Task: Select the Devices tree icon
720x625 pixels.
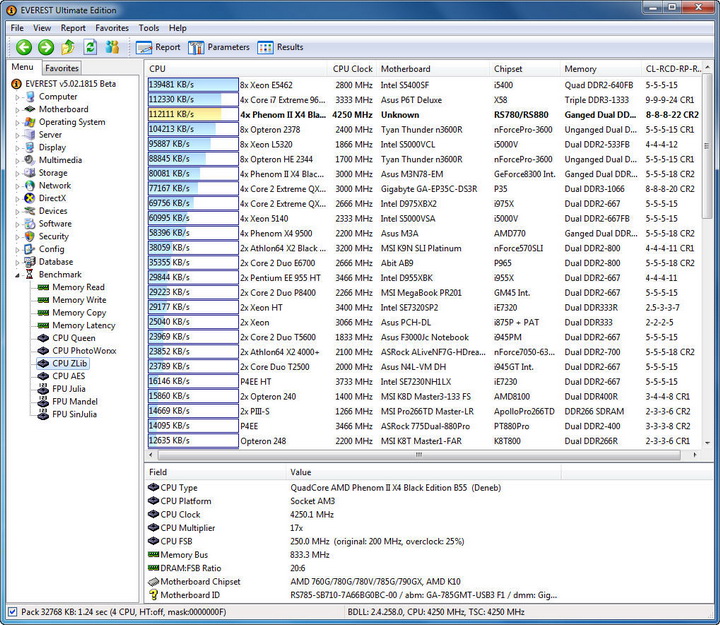Action: coord(30,211)
